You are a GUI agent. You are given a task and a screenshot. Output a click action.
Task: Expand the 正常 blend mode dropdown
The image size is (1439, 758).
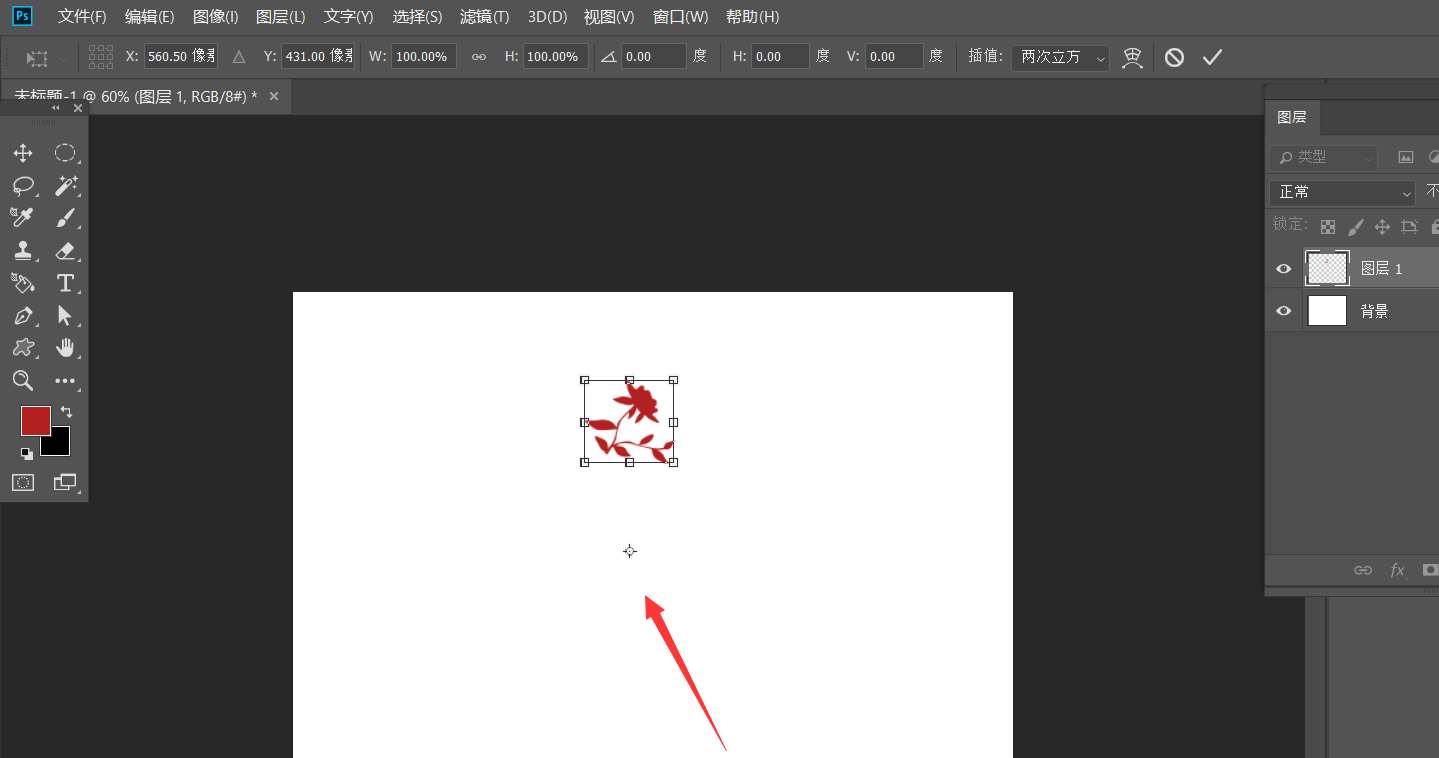click(x=1341, y=192)
